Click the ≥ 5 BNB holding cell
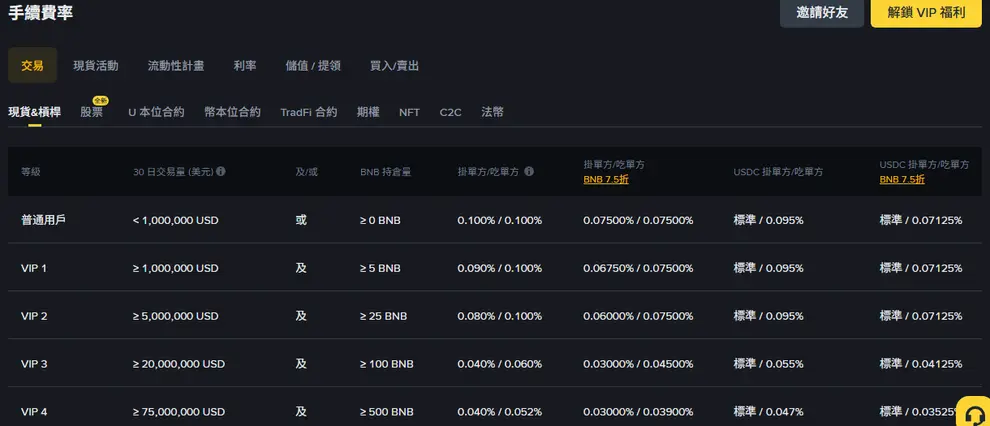990x426 pixels. (x=380, y=268)
